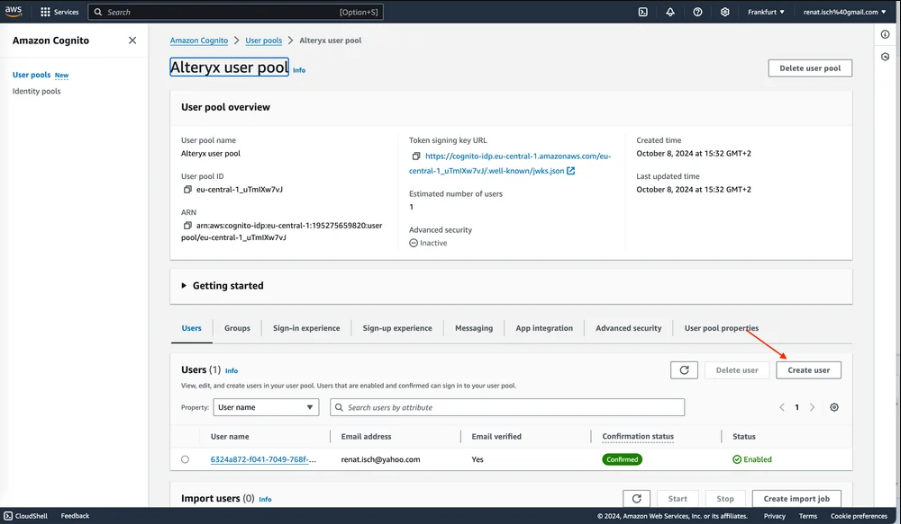Go to previous page of users
The height and width of the screenshot is (524, 901).
[x=781, y=407]
